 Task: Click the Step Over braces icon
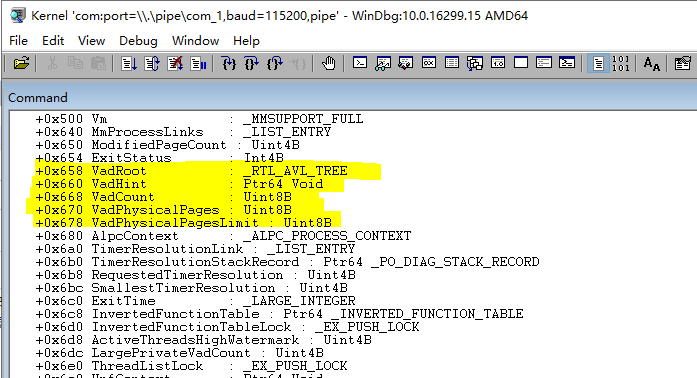[x=252, y=64]
